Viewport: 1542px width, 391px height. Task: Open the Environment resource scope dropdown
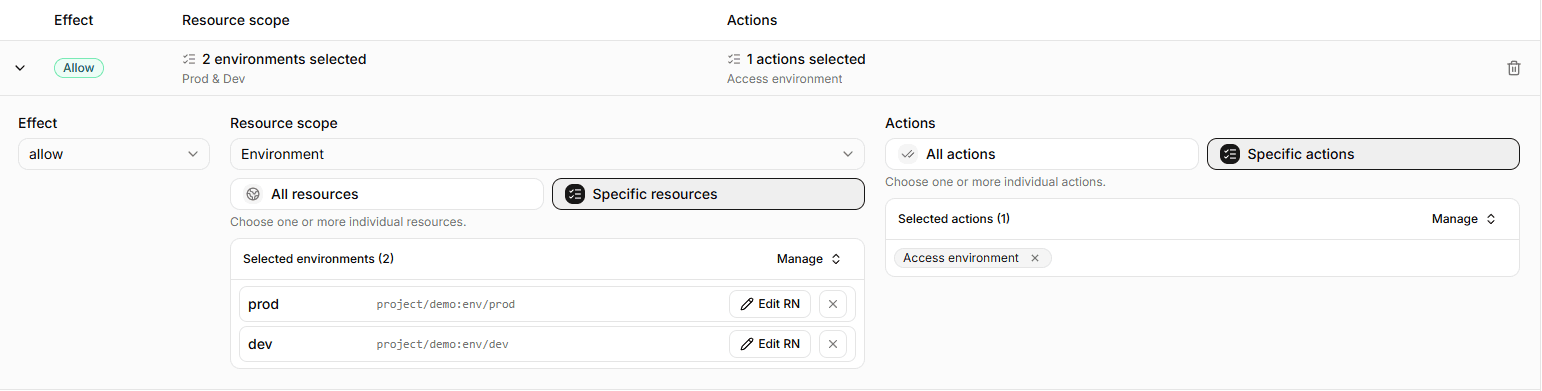547,154
